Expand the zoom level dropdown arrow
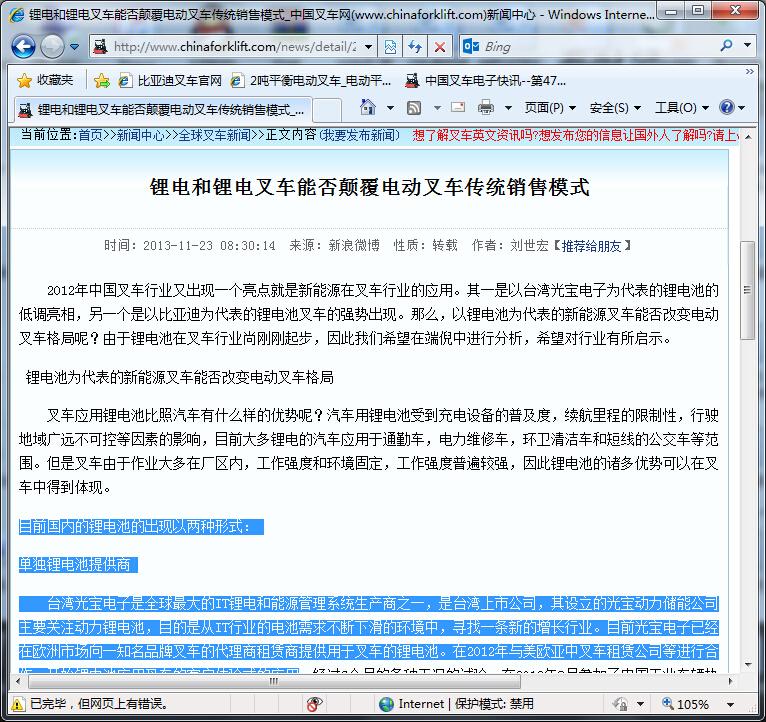 [730, 704]
